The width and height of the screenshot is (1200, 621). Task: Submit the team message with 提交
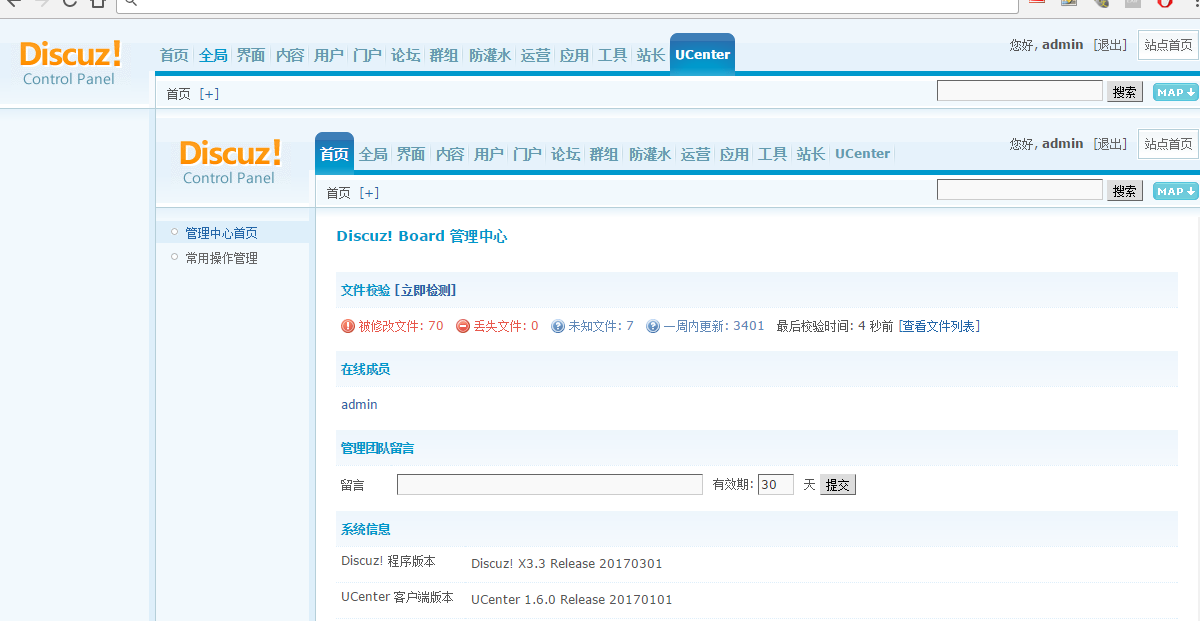click(838, 485)
